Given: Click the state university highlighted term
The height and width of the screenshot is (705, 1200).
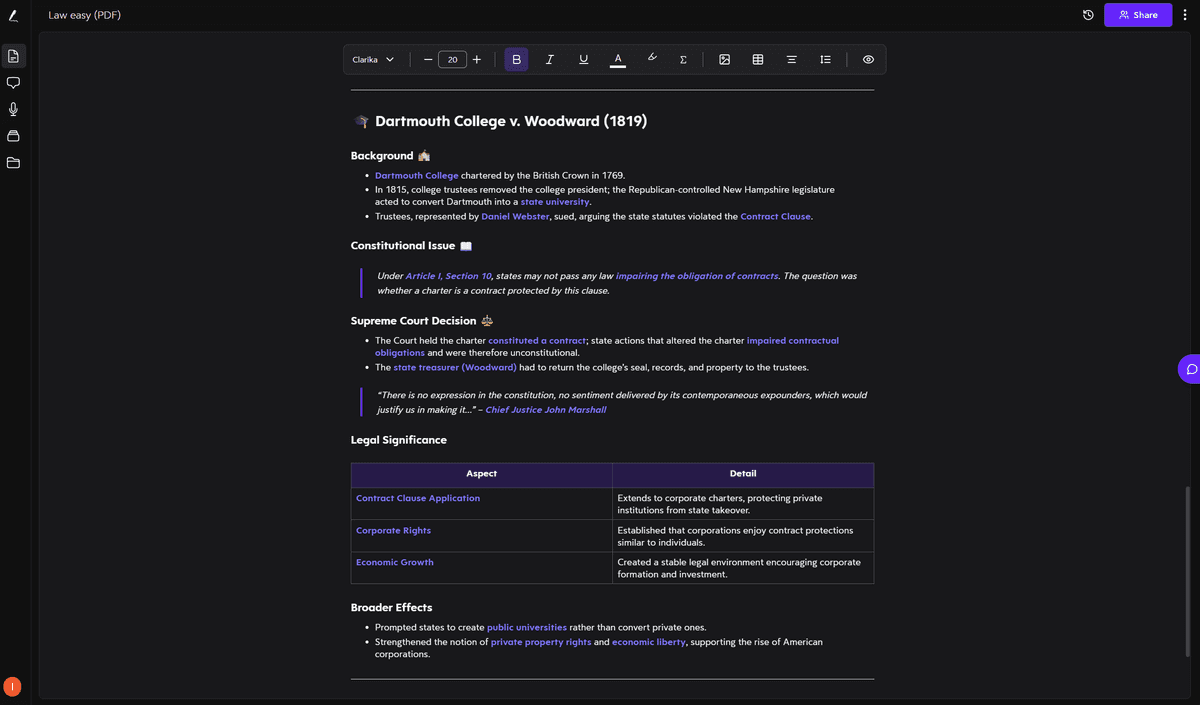Looking at the screenshot, I should (555, 202).
